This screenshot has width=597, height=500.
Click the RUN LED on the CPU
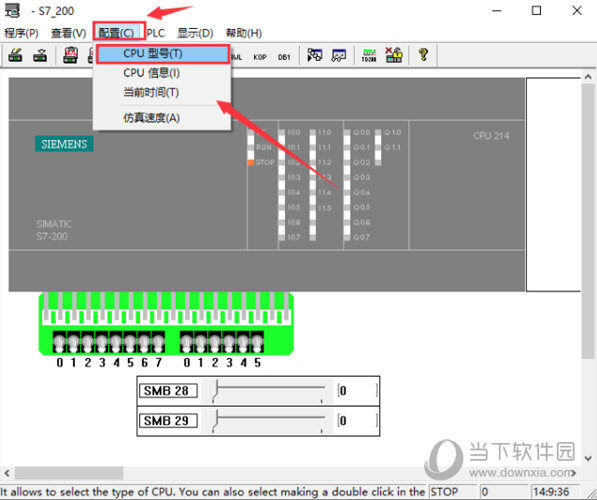pos(251,147)
